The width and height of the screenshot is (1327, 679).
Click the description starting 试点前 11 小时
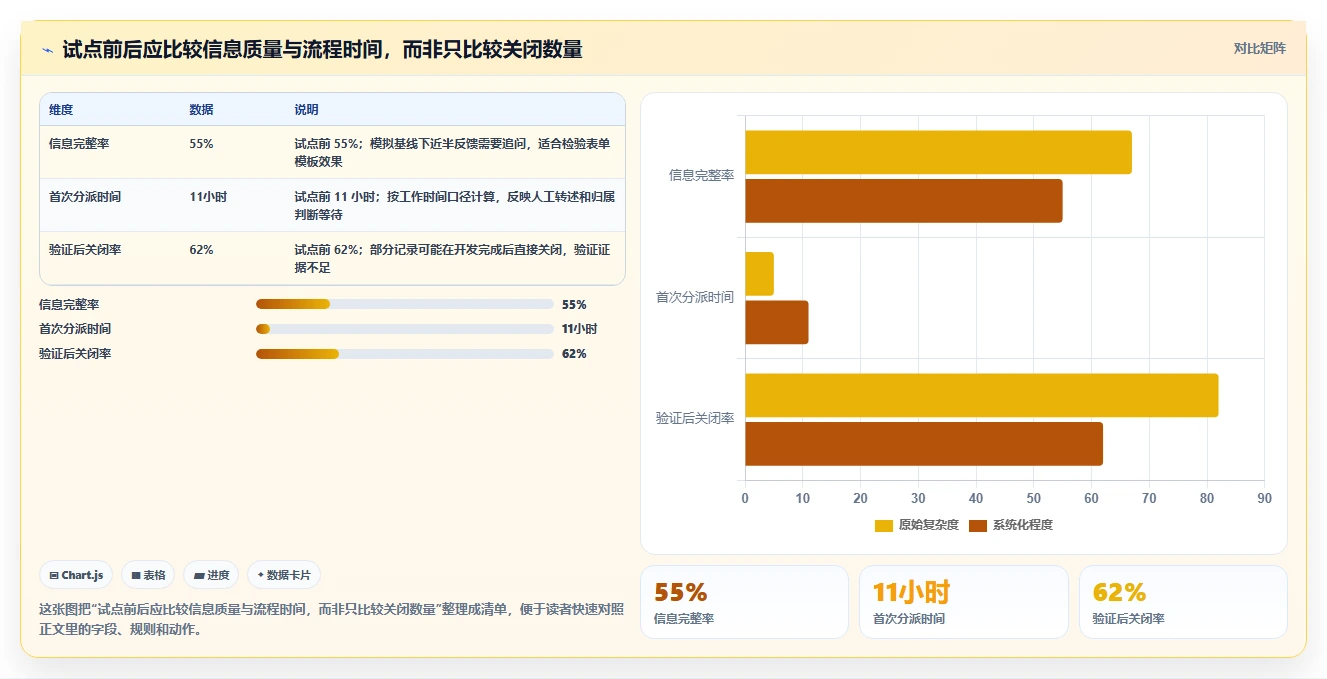coord(454,205)
